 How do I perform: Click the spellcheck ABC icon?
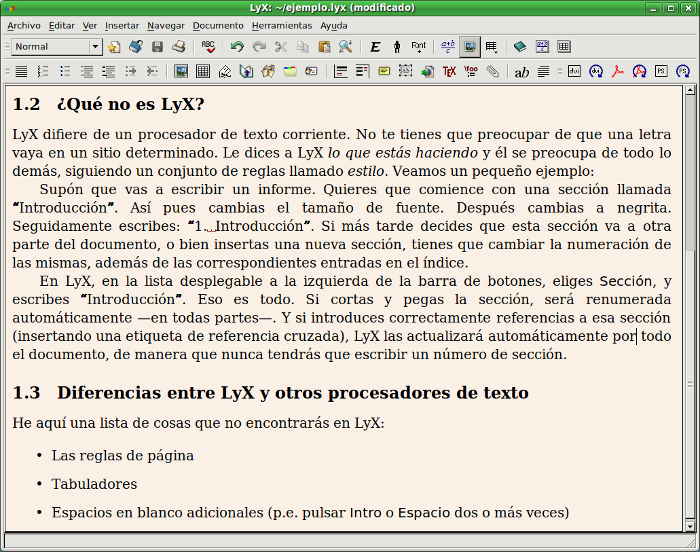[208, 47]
